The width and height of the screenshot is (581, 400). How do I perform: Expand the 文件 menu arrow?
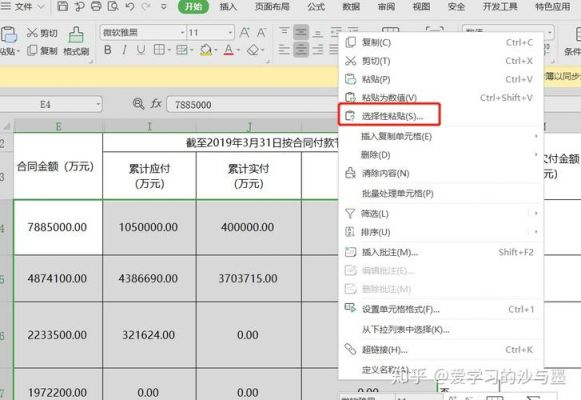[x=41, y=6]
